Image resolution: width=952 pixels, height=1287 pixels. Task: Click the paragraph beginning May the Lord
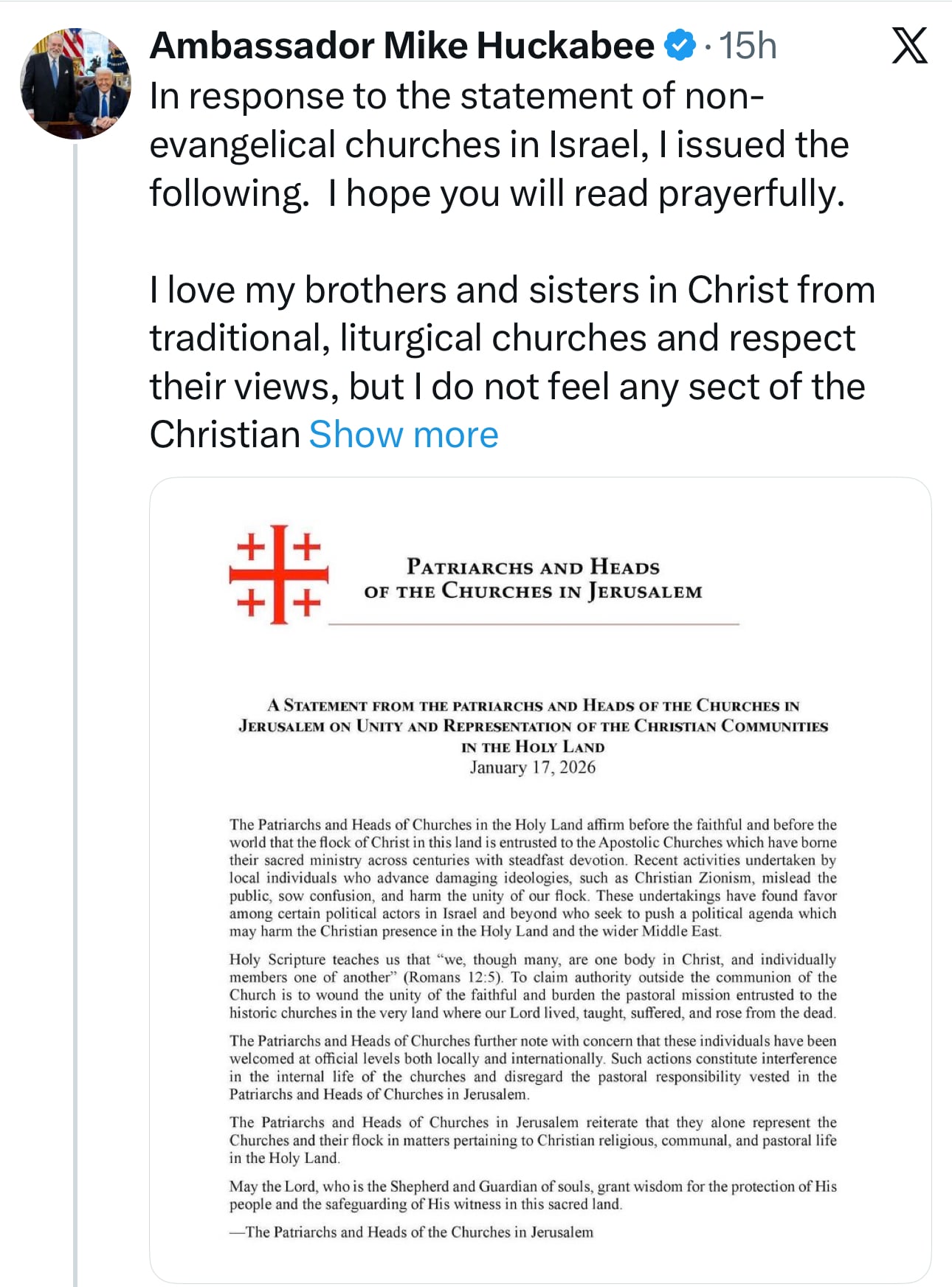tap(531, 1195)
